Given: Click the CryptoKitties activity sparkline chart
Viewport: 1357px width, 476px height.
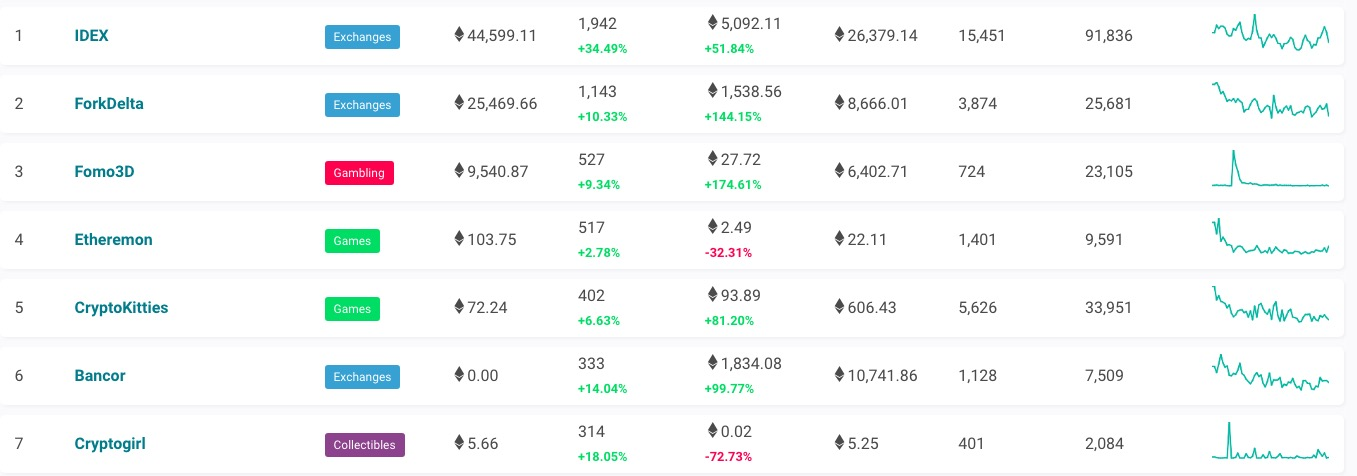Looking at the screenshot, I should coord(1271,305).
